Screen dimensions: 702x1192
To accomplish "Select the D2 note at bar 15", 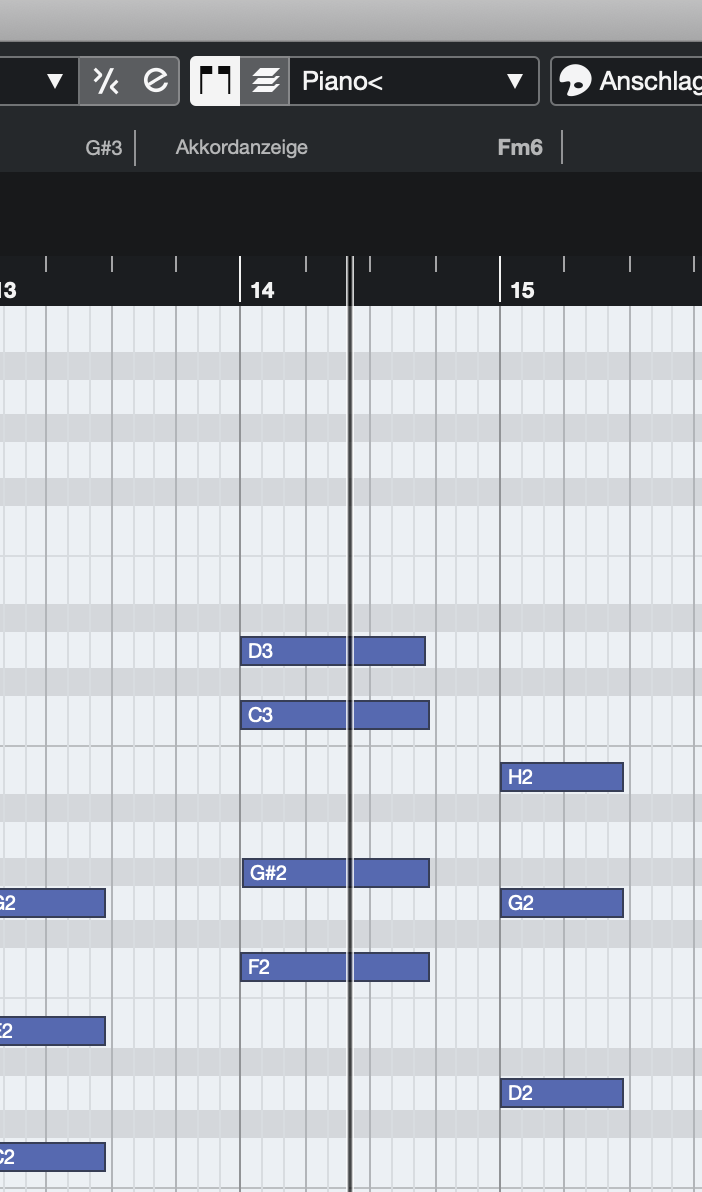I will 561,1093.
